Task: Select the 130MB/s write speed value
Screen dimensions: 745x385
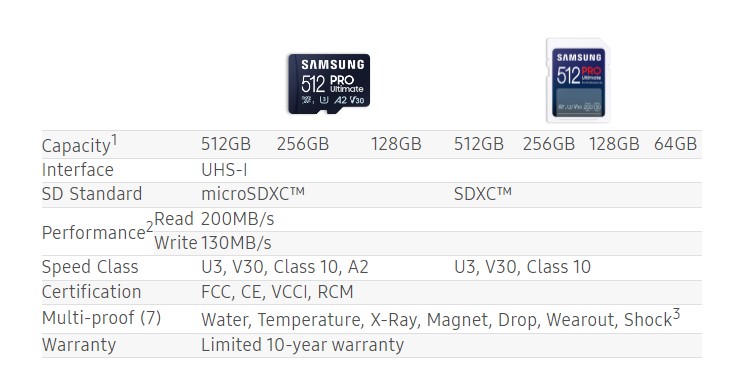Action: pyautogui.click(x=236, y=243)
